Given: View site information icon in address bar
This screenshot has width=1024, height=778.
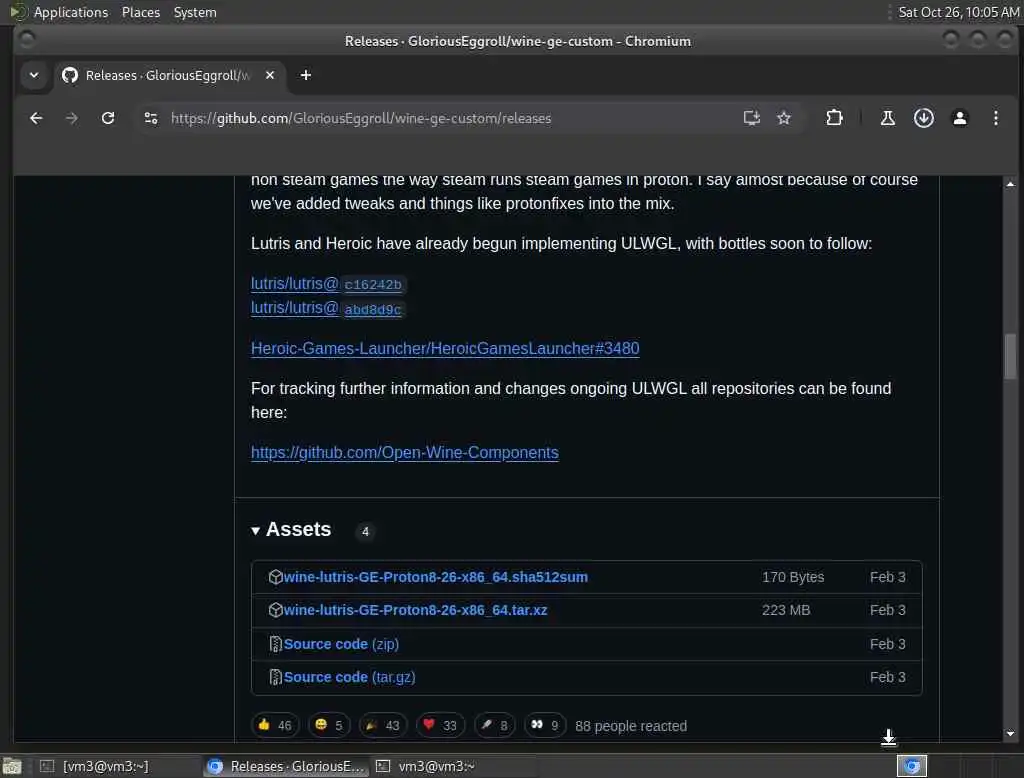Looking at the screenshot, I should coord(151,118).
